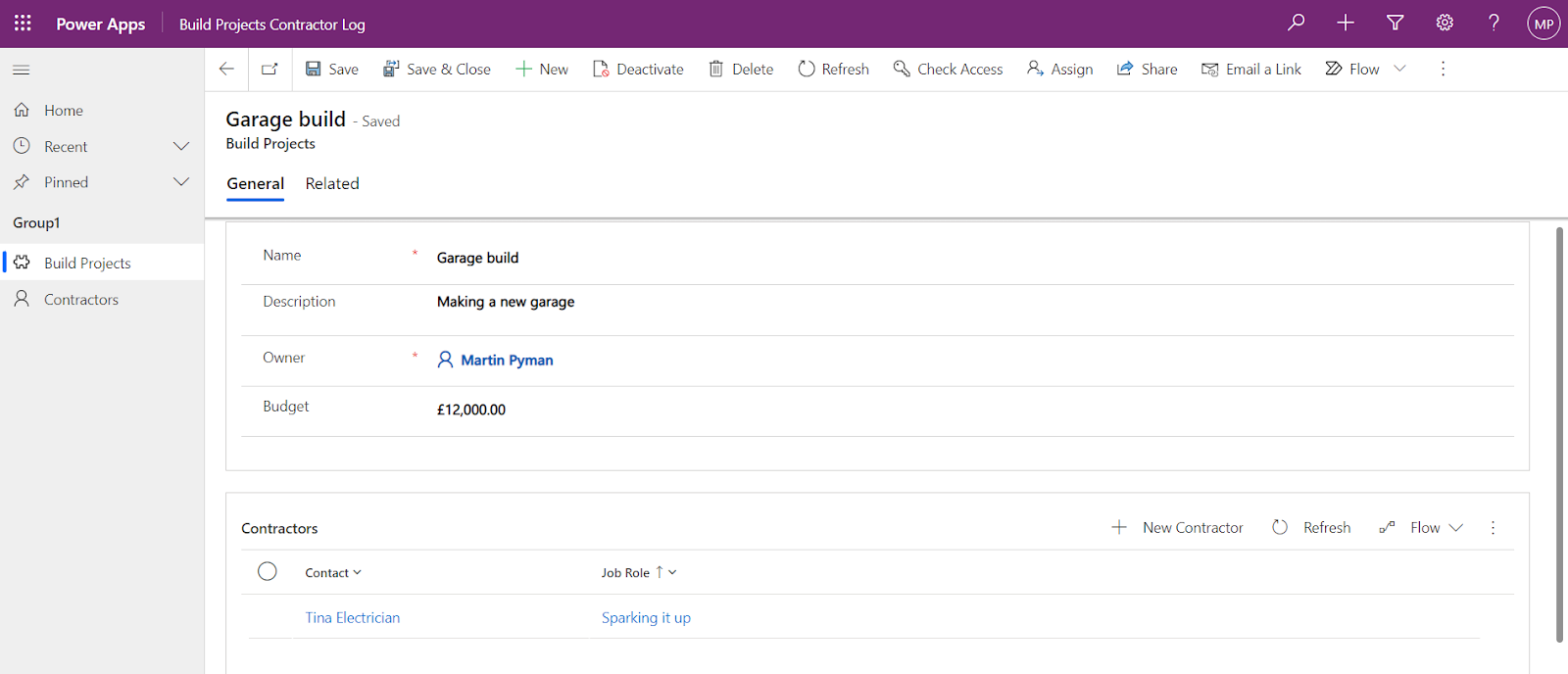
Task: Click the Name field Garage build
Action: tap(974, 258)
